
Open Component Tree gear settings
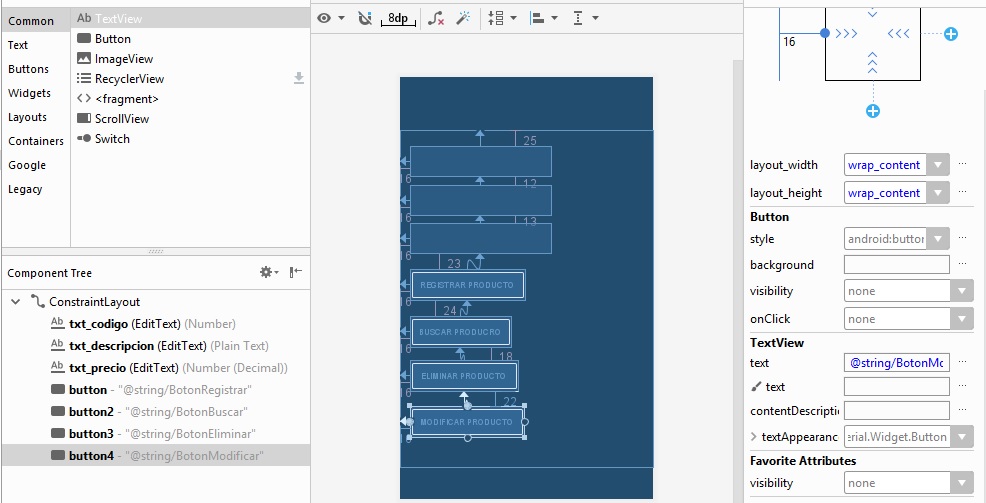pos(268,272)
